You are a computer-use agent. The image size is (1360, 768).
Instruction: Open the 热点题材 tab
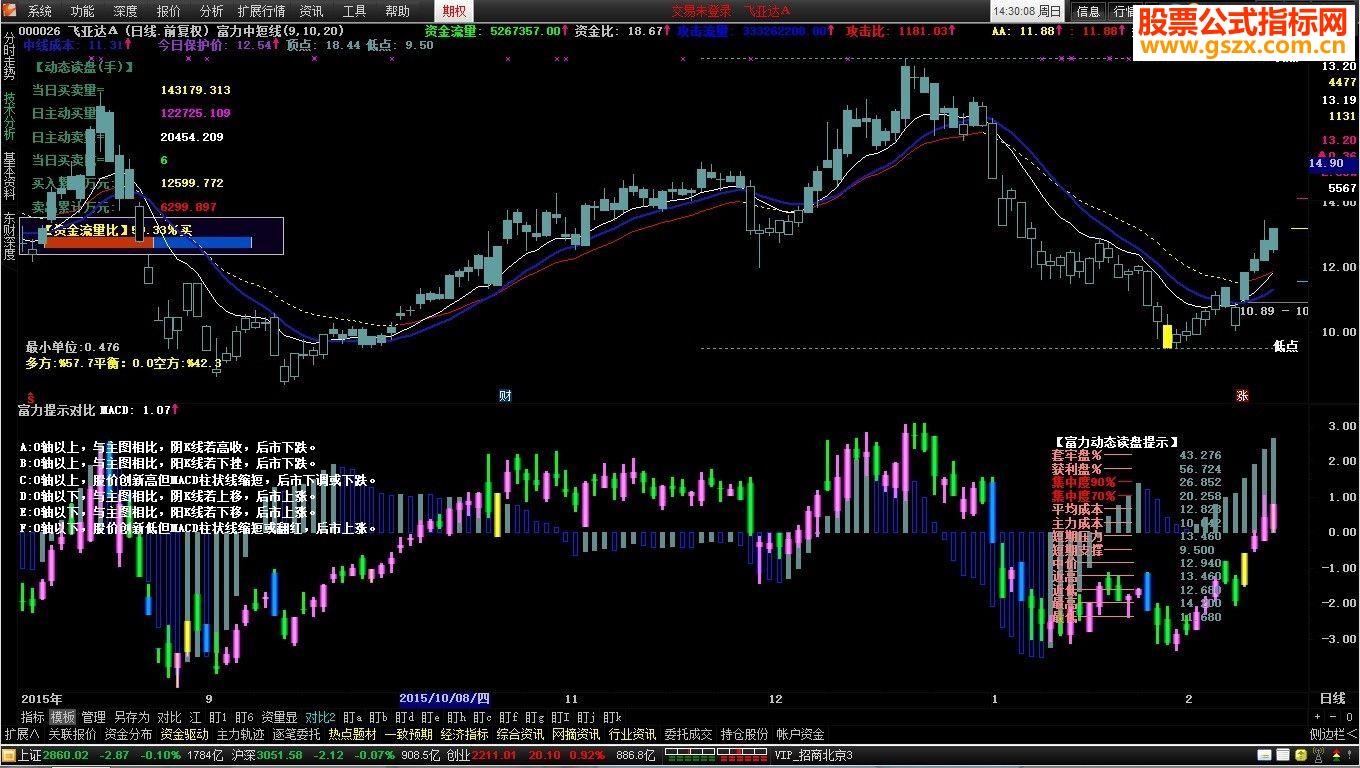(x=352, y=734)
